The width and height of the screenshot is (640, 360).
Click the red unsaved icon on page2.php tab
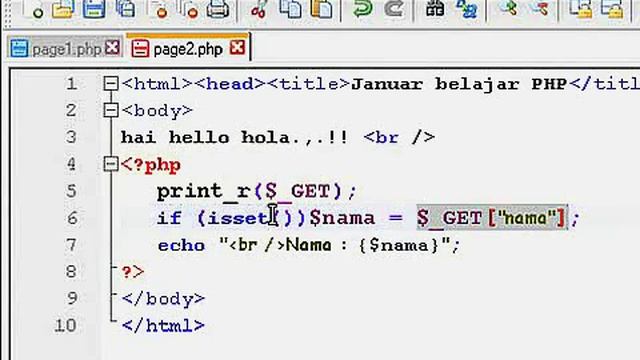click(140, 49)
